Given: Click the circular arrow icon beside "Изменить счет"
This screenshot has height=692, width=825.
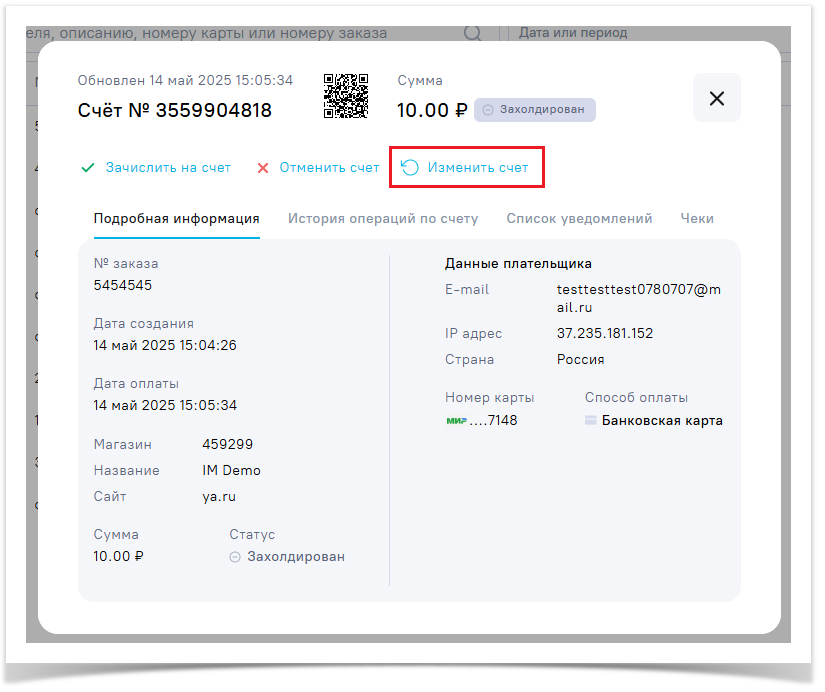Looking at the screenshot, I should pyautogui.click(x=410, y=168).
